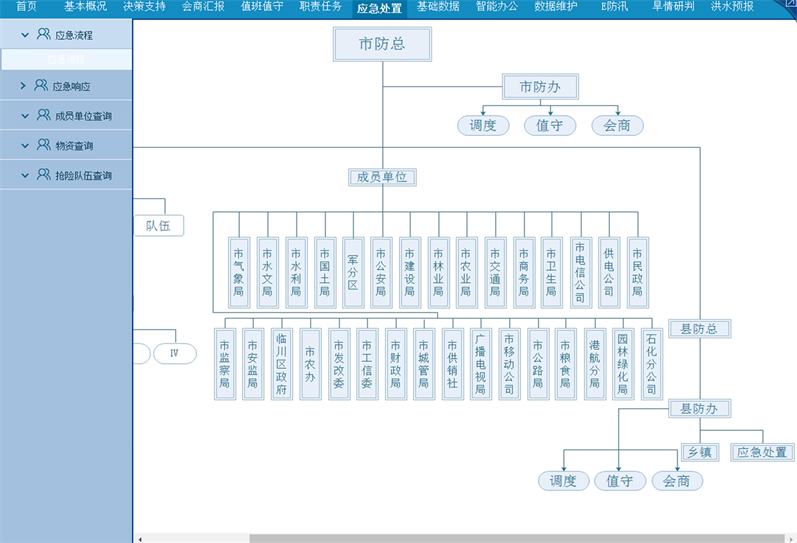Screen dimensions: 797x543
Task: Click the 成员单位 node in chart
Action: click(x=382, y=177)
